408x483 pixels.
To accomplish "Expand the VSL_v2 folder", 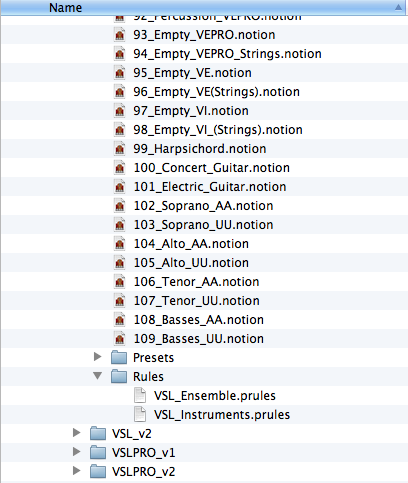I will (x=77, y=433).
